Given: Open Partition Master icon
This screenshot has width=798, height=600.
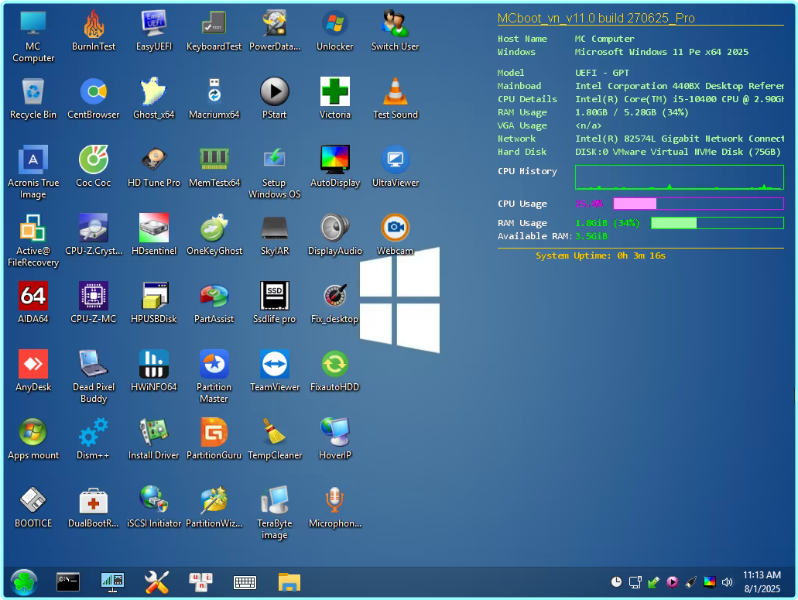Looking at the screenshot, I should 214,377.
